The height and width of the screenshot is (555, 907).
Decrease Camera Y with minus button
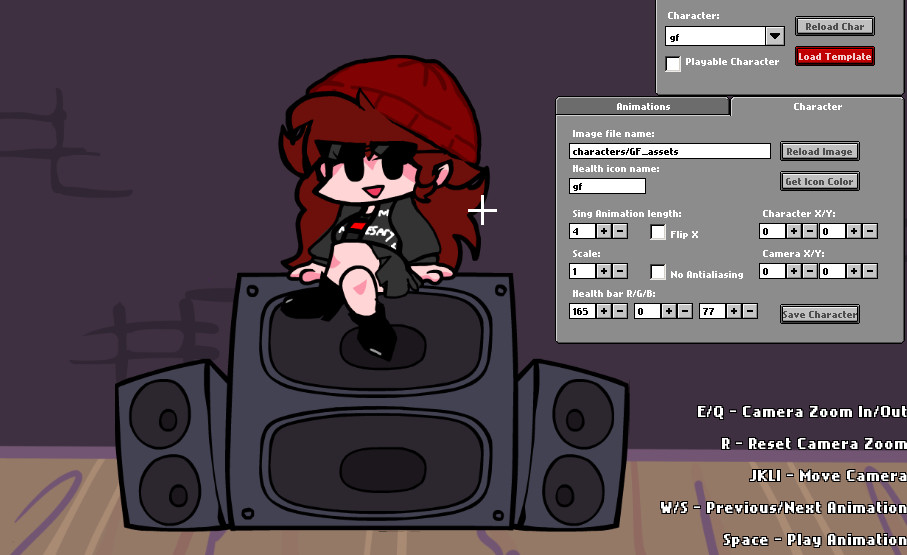pos(870,271)
